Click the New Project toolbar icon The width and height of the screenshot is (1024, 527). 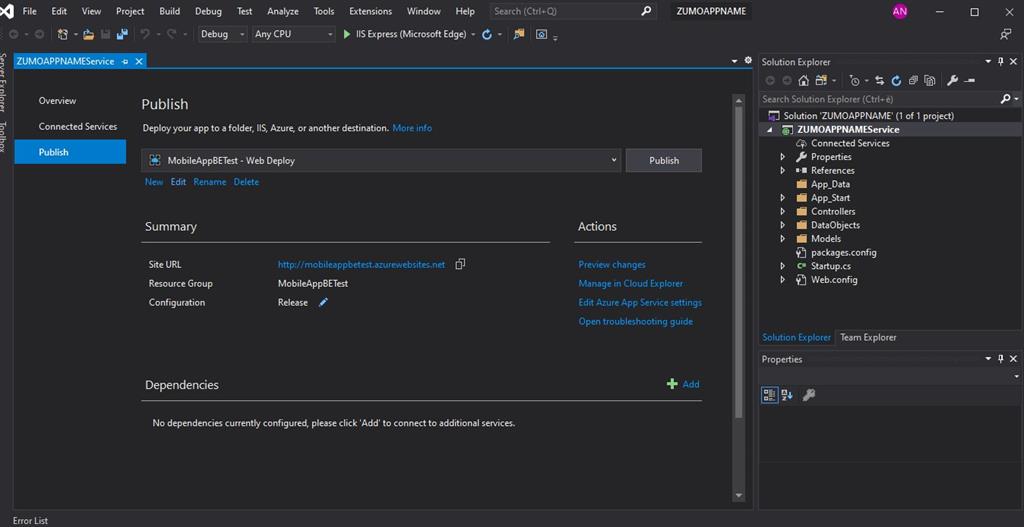63,34
